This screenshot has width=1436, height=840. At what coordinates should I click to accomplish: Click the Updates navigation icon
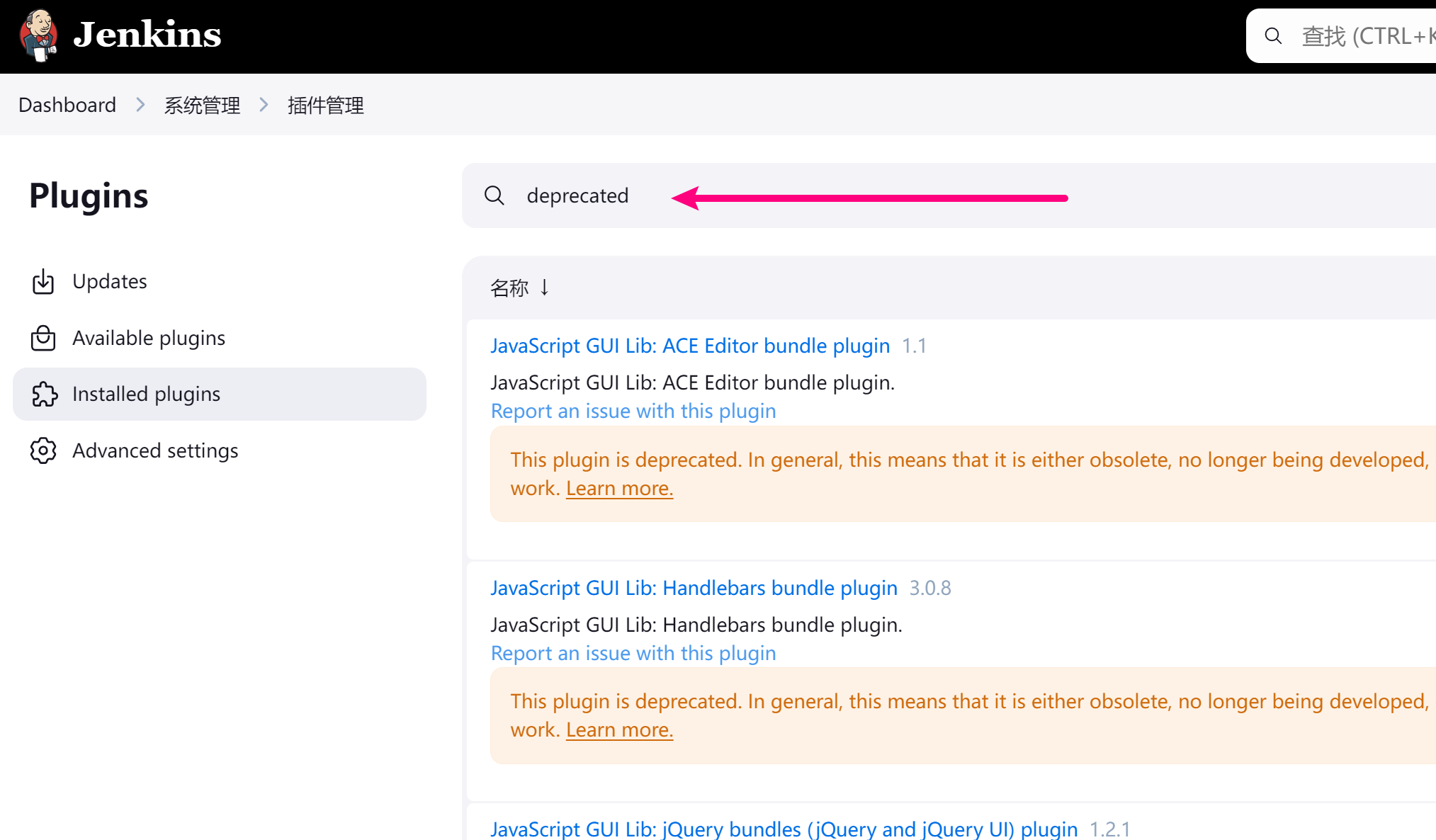[43, 281]
